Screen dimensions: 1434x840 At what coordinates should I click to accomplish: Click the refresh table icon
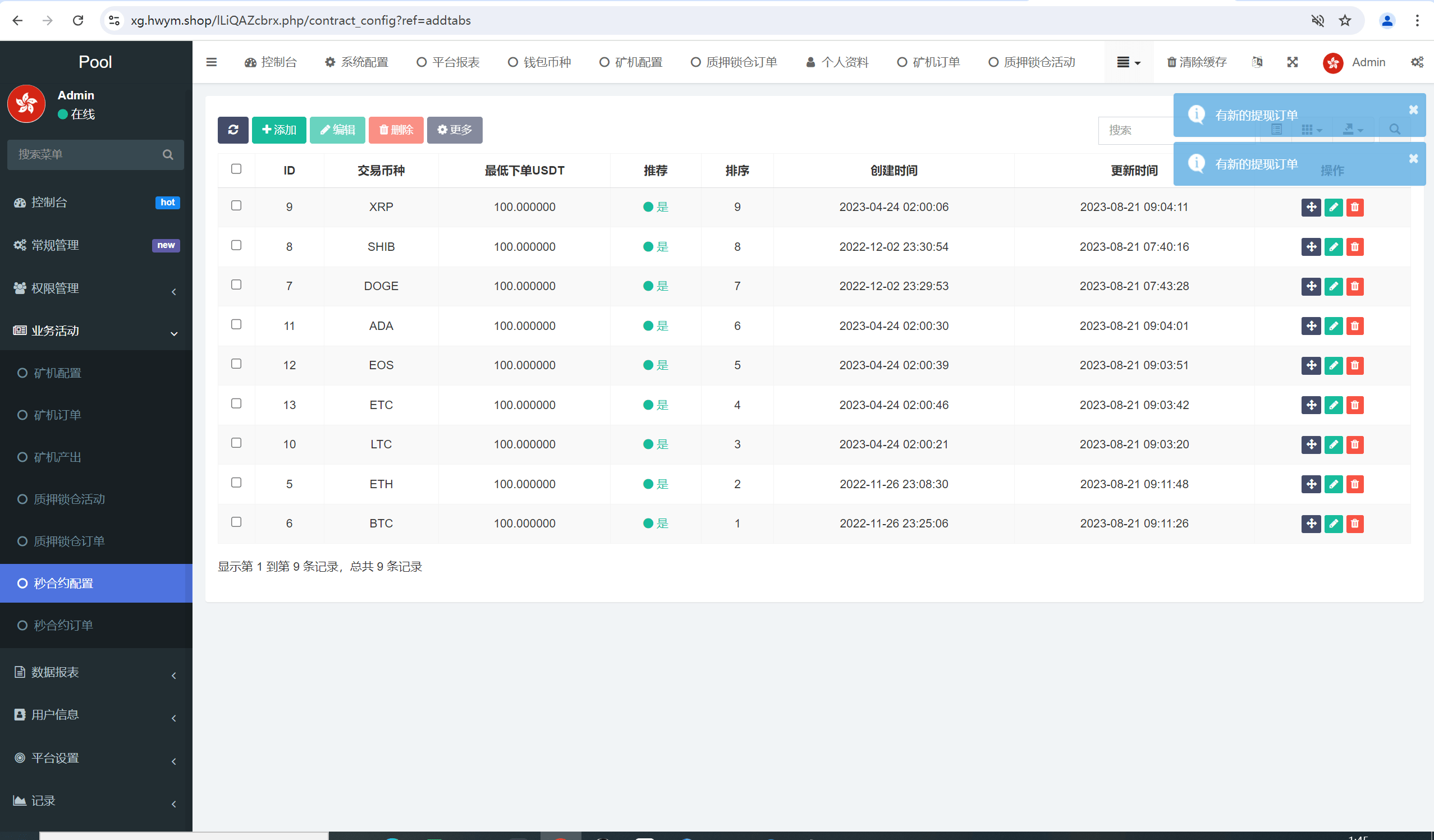[233, 130]
